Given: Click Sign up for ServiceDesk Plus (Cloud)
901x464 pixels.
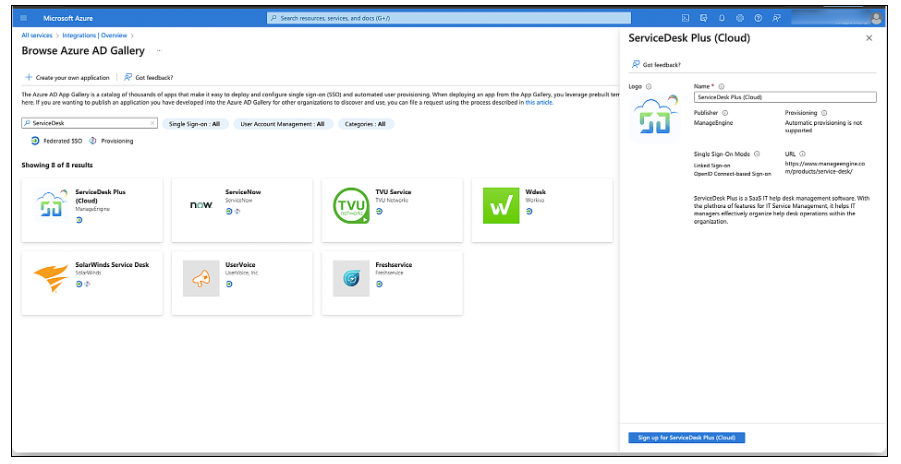Looking at the screenshot, I should point(687,438).
